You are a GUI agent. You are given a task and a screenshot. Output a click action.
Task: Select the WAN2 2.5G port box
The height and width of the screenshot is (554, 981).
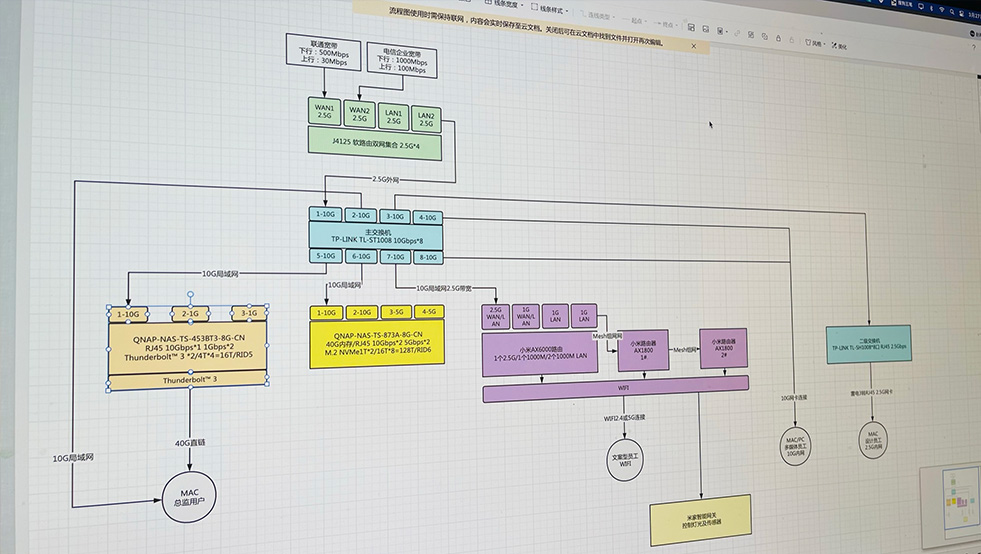point(359,115)
